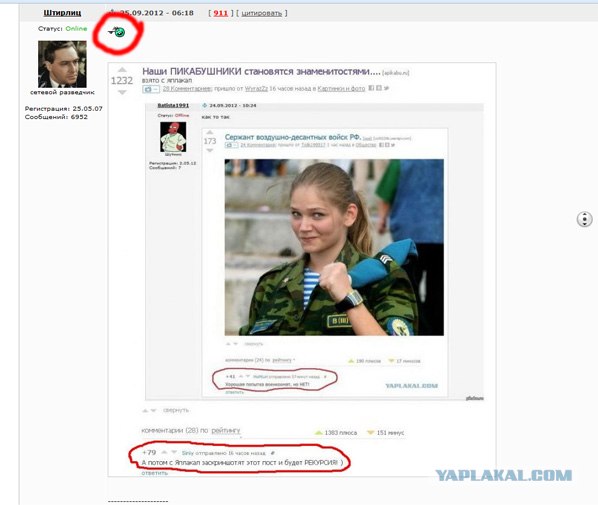The width and height of the screenshot is (598, 505).
Task: Open the Сержант воздушно-десантных войск РФ title
Action: [x=293, y=137]
